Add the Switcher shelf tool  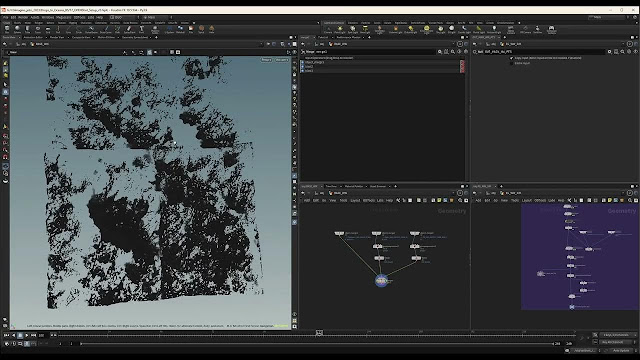click(x=538, y=29)
